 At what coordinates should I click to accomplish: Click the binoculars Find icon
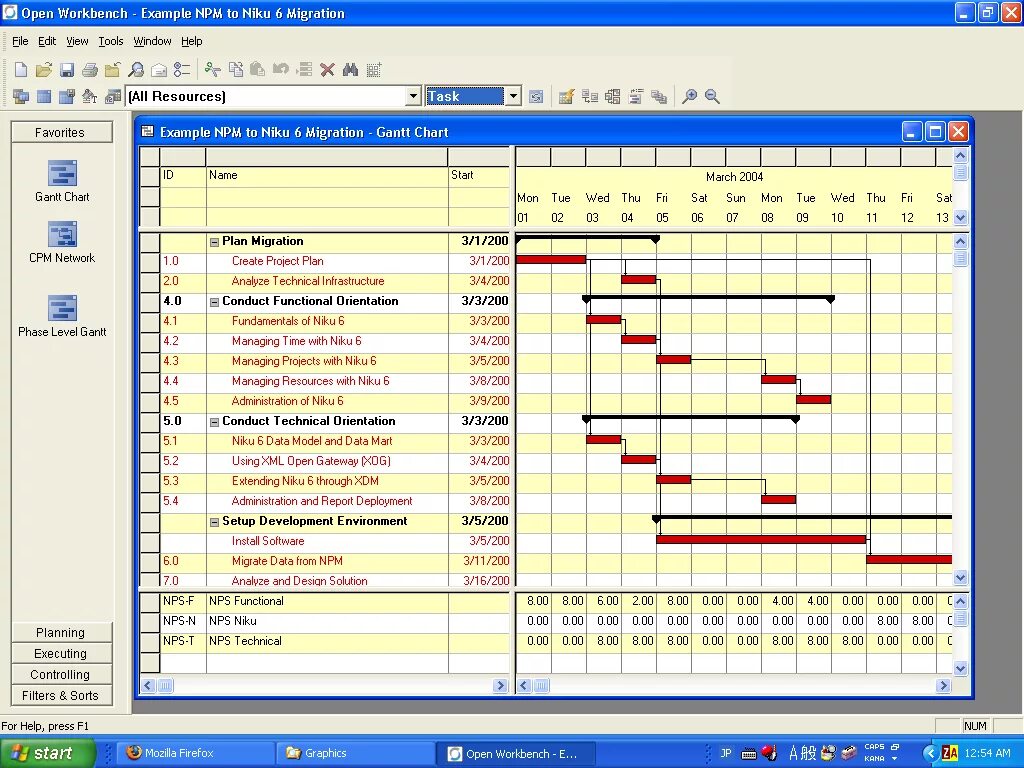tap(350, 69)
